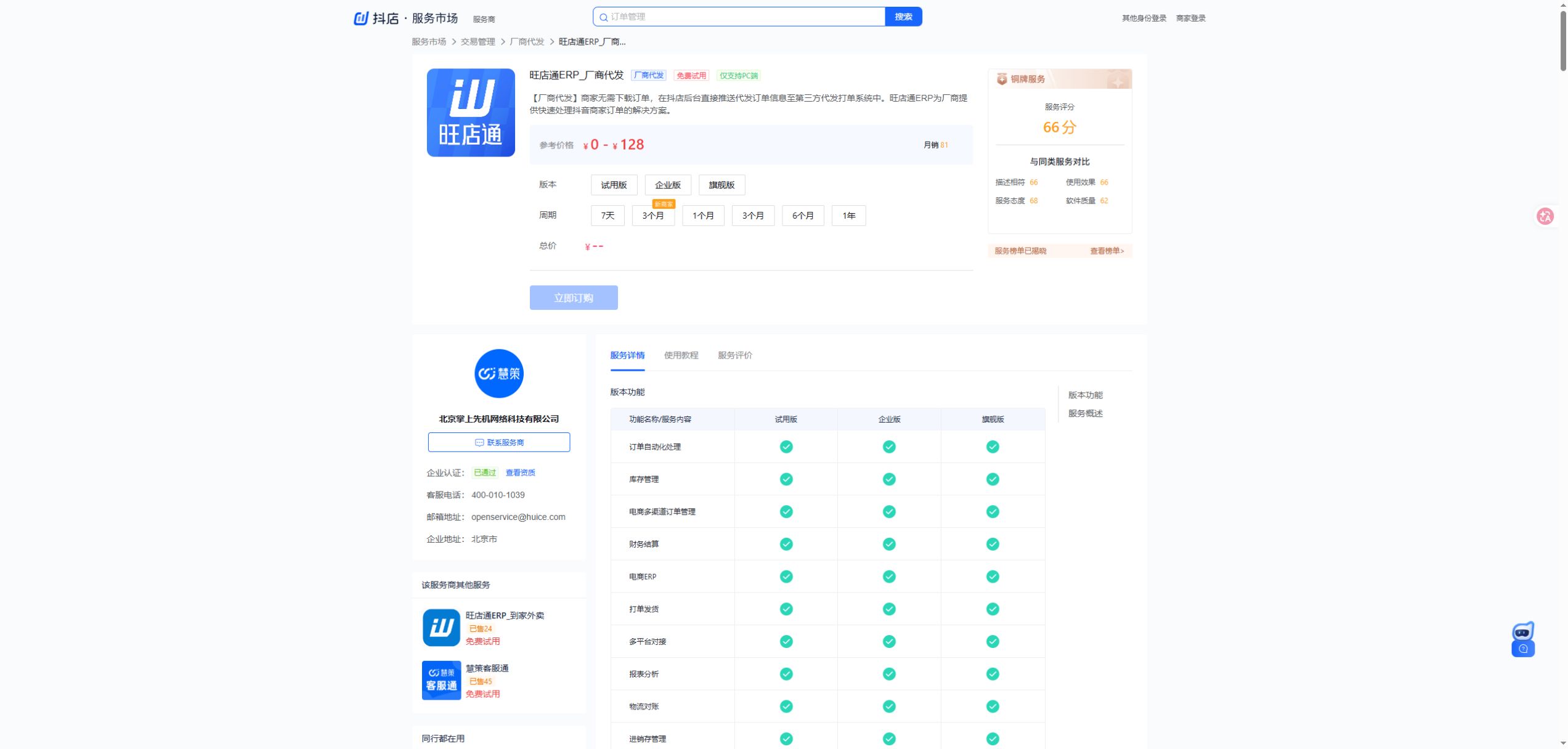
Task: Click the 已通过 certification badge
Action: pos(485,473)
